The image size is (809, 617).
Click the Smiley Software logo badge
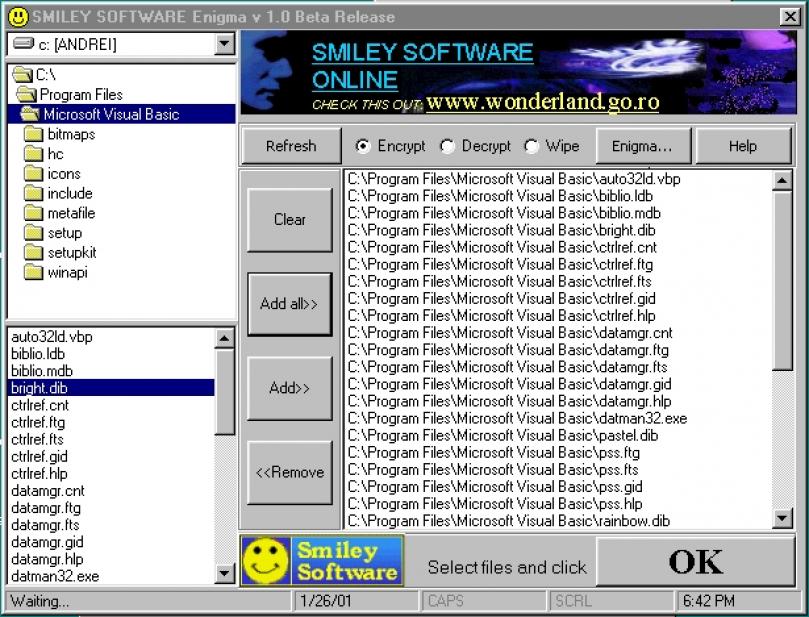(322, 561)
